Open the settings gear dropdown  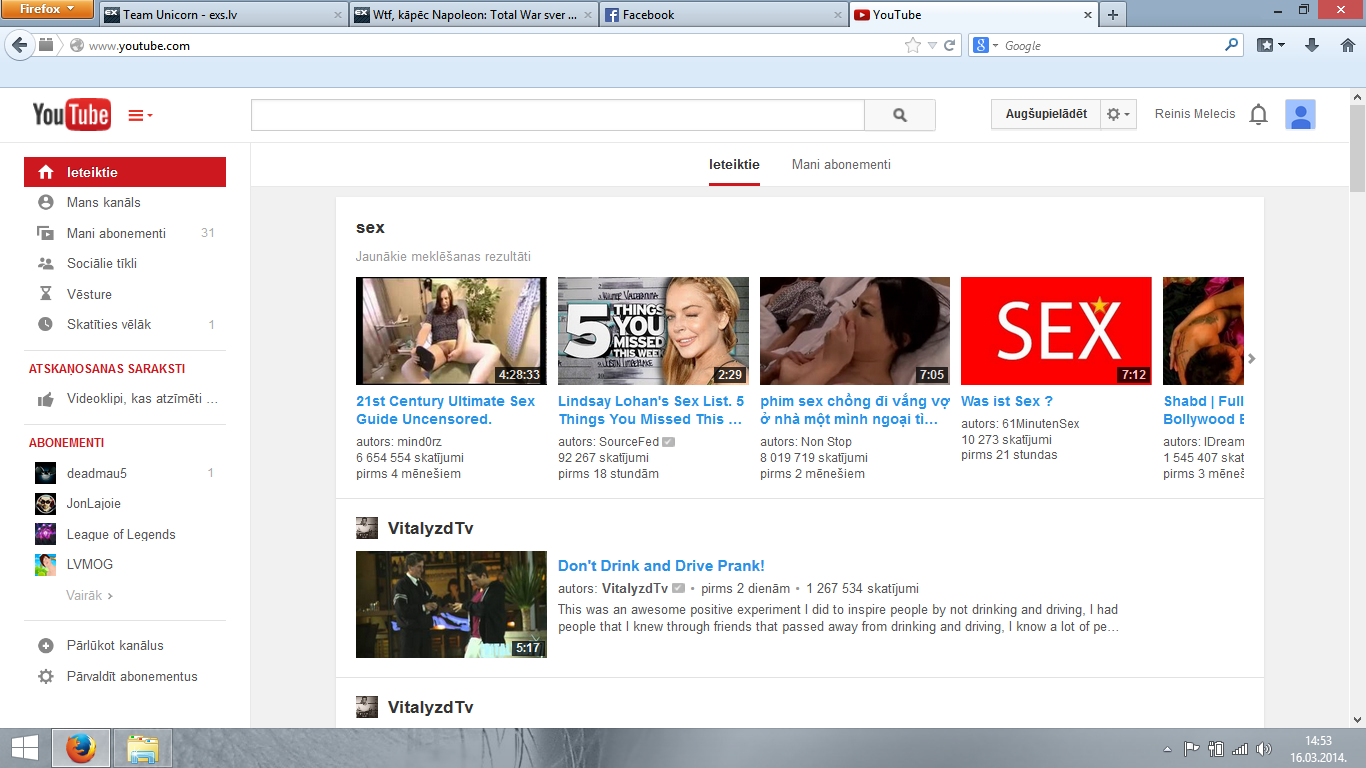(x=1119, y=114)
